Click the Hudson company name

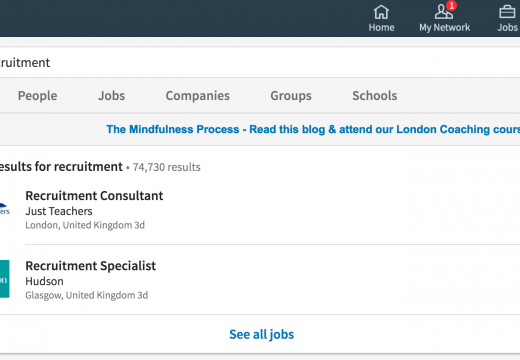pos(44,281)
